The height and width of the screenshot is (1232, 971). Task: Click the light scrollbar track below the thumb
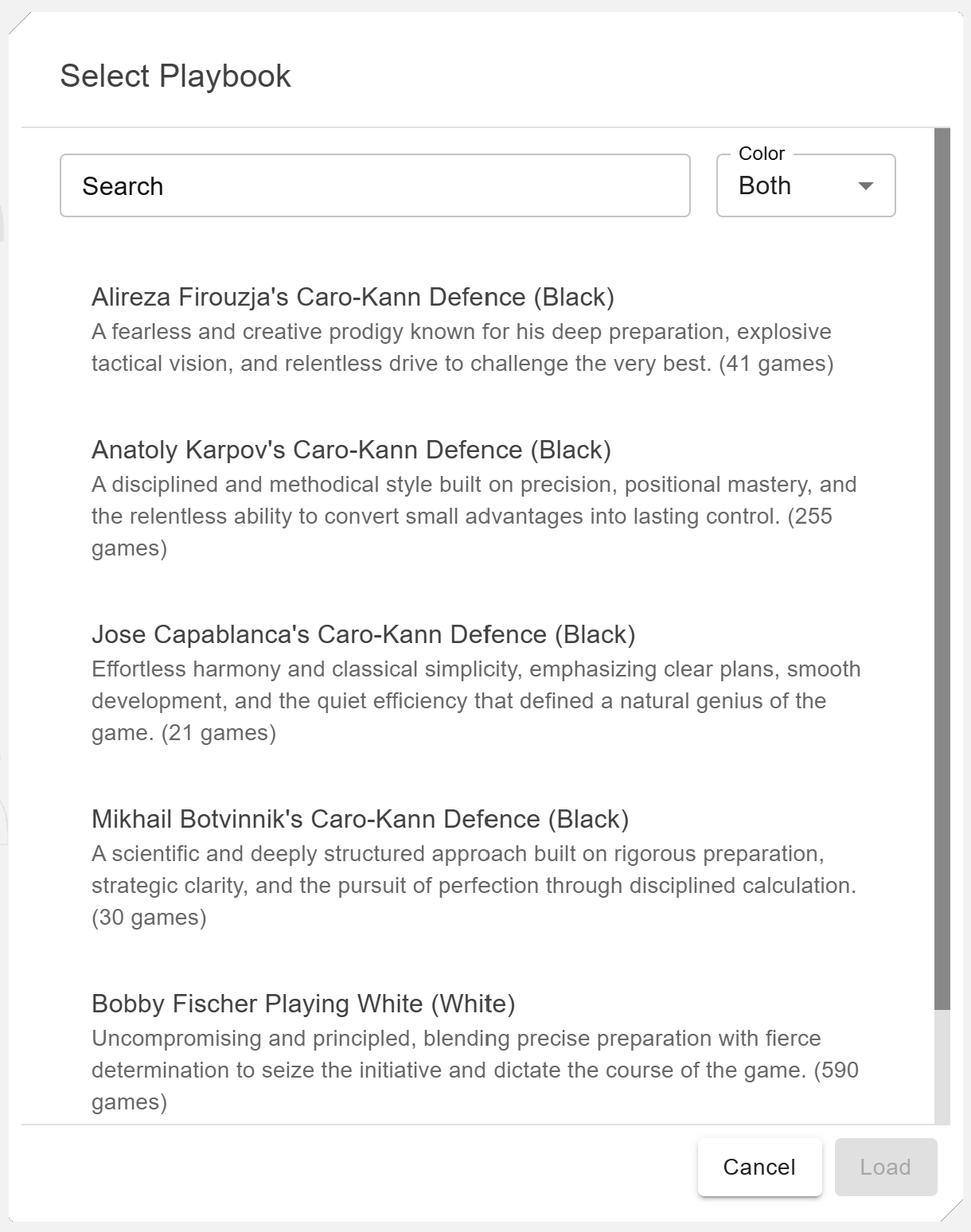tap(942, 1066)
